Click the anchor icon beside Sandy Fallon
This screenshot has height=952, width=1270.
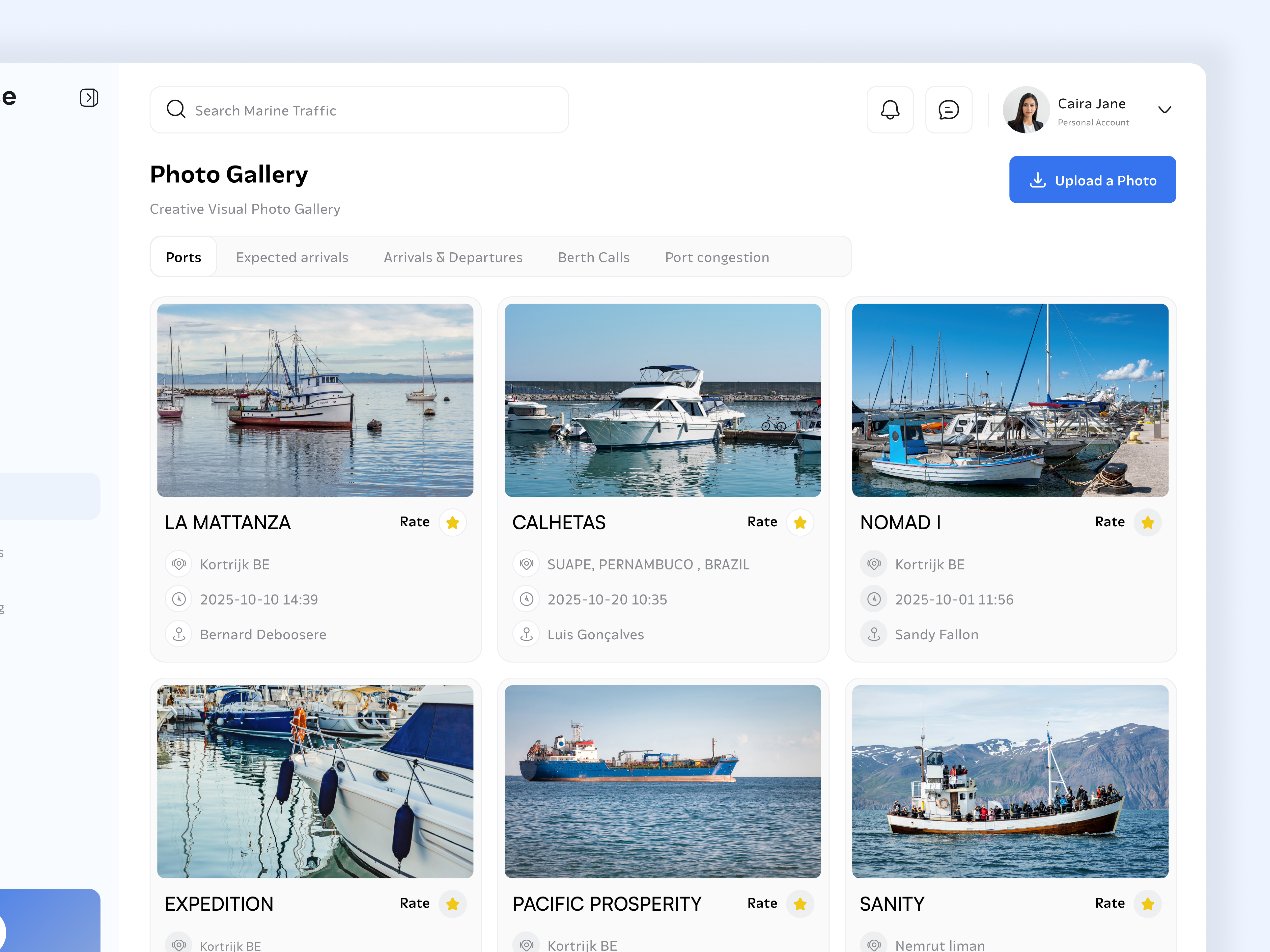tap(874, 634)
